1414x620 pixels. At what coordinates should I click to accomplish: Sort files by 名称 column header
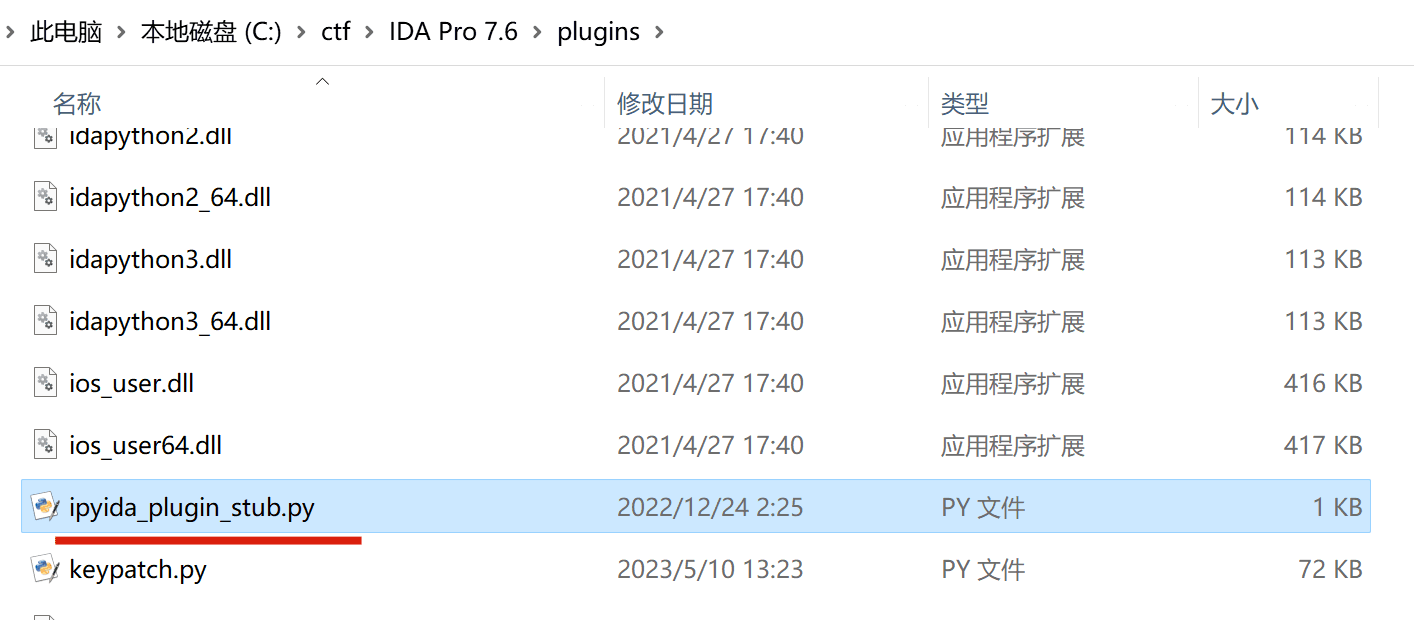[77, 103]
